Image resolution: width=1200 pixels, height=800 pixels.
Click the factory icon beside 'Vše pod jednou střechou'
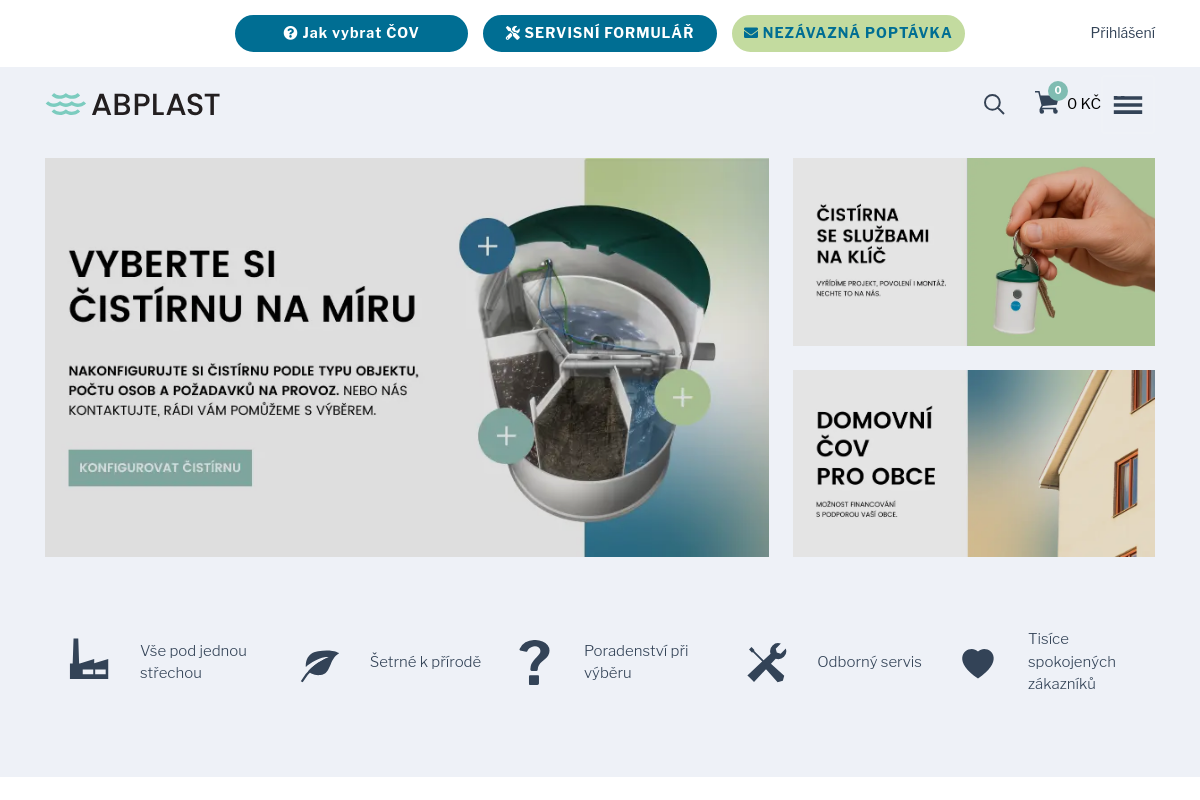click(89, 661)
